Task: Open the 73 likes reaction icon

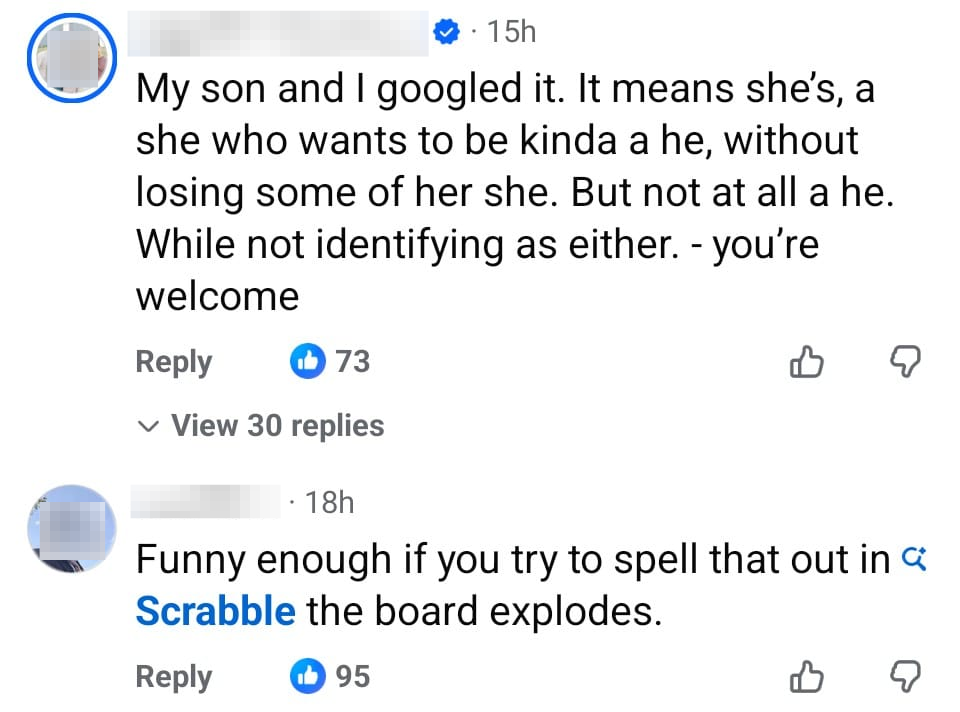Action: click(308, 361)
